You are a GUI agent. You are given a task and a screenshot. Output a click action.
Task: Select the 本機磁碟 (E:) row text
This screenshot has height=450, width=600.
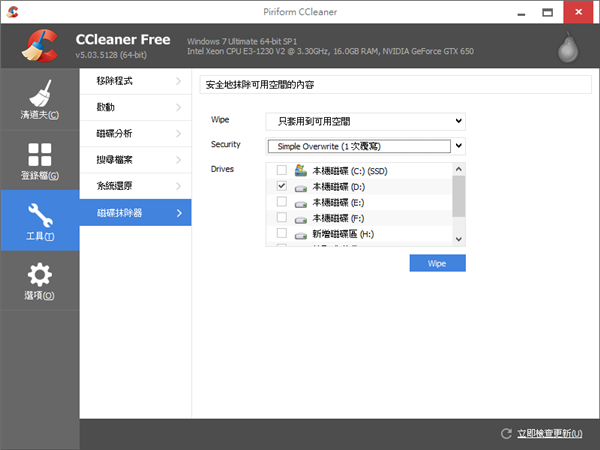(x=338, y=202)
